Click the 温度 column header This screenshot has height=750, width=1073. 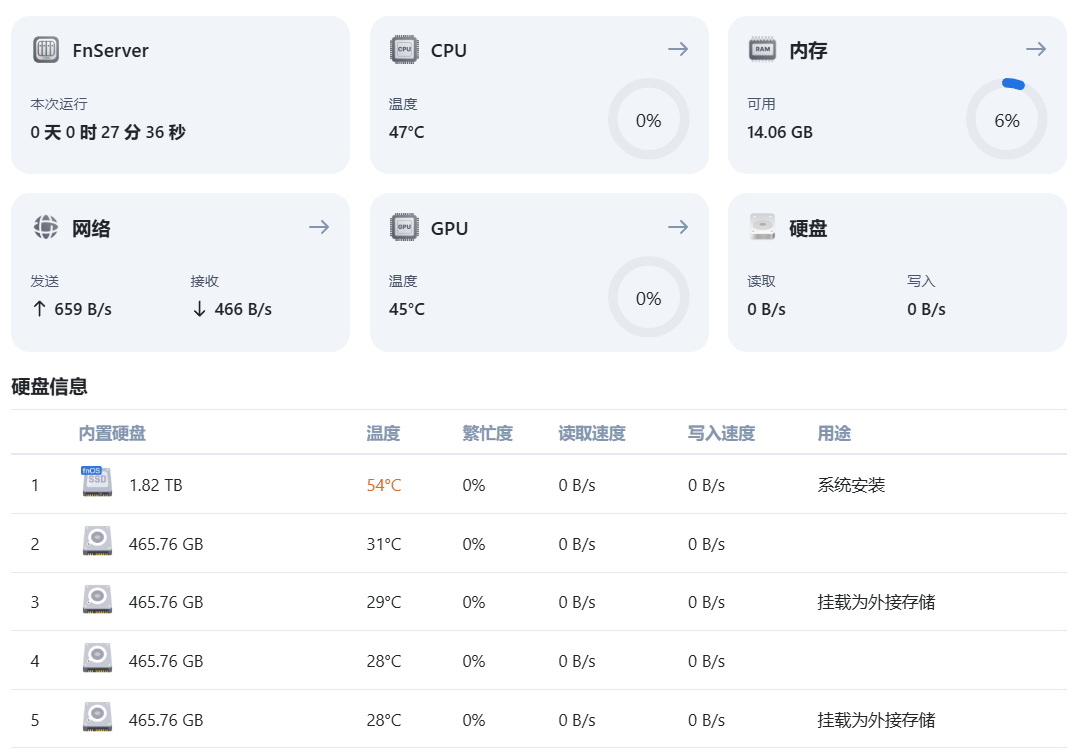(383, 433)
